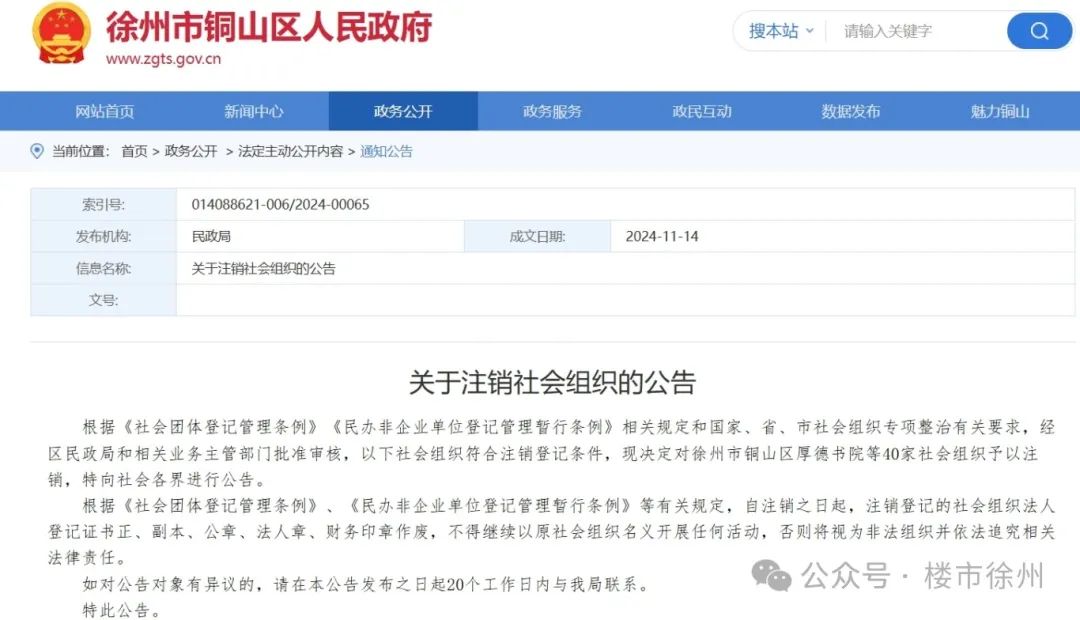Open the 政务服务 nav tab

tap(552, 111)
